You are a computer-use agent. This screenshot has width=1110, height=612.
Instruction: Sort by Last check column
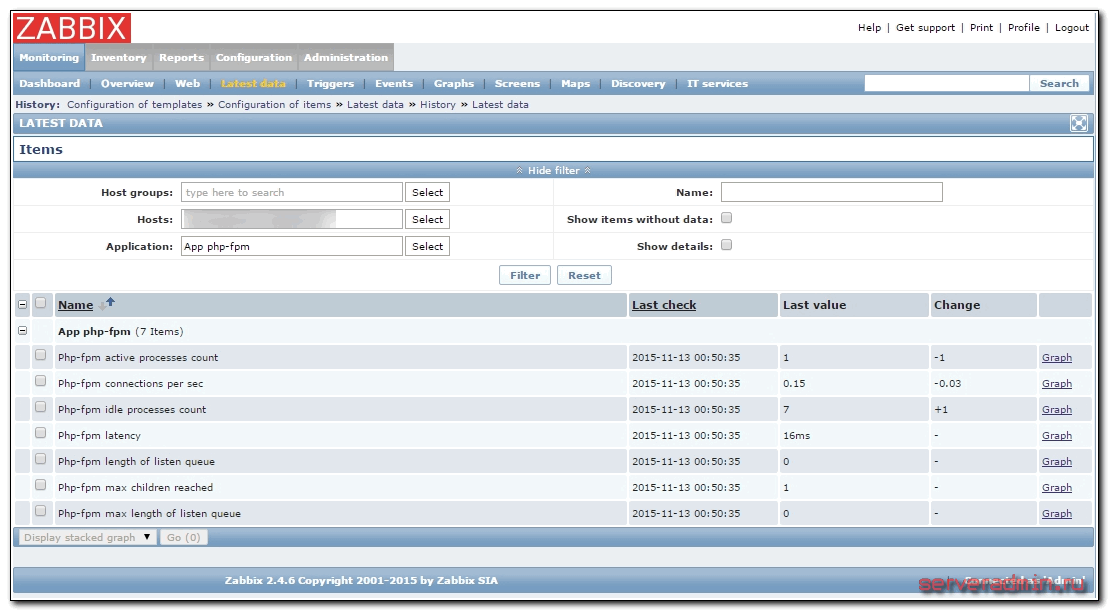[x=664, y=305]
